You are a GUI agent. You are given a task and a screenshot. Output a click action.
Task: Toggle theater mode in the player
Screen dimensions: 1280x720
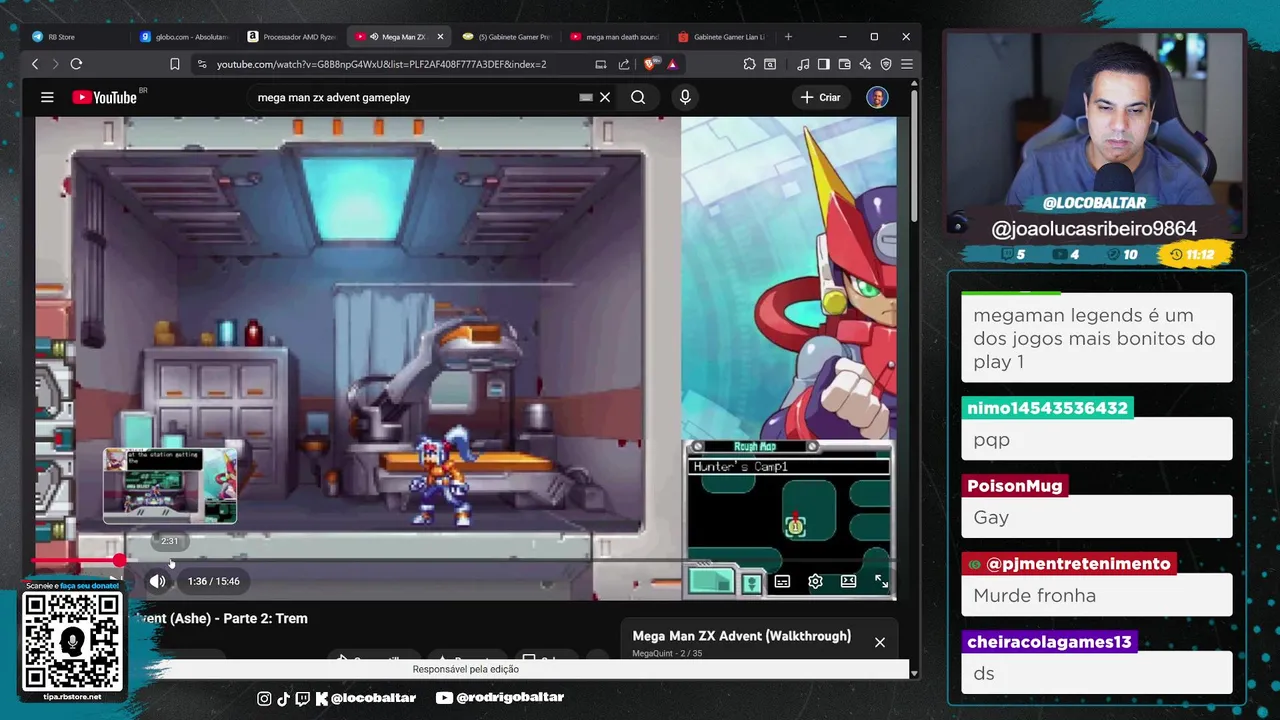click(x=848, y=581)
